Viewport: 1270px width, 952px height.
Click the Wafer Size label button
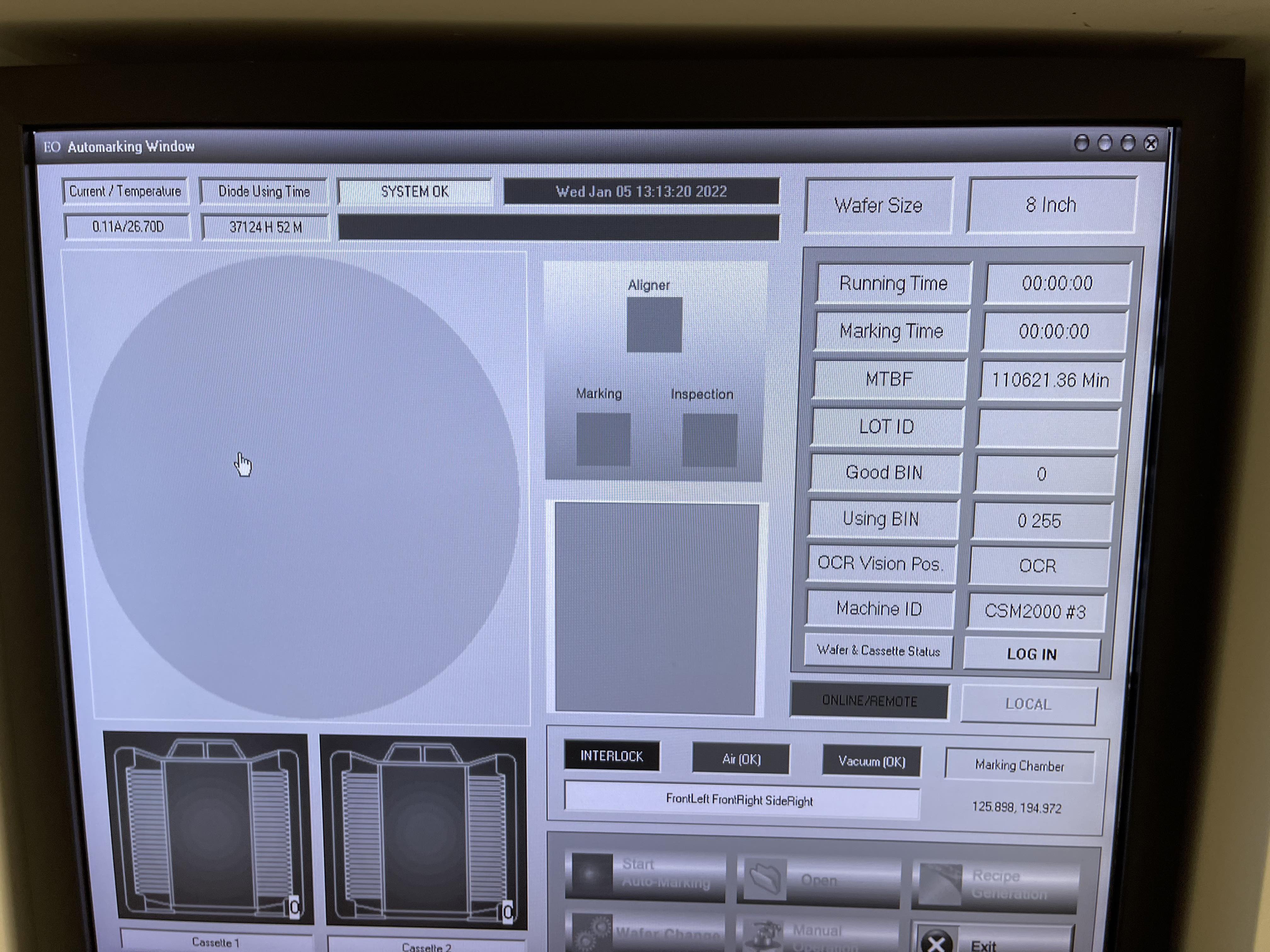pos(878,206)
